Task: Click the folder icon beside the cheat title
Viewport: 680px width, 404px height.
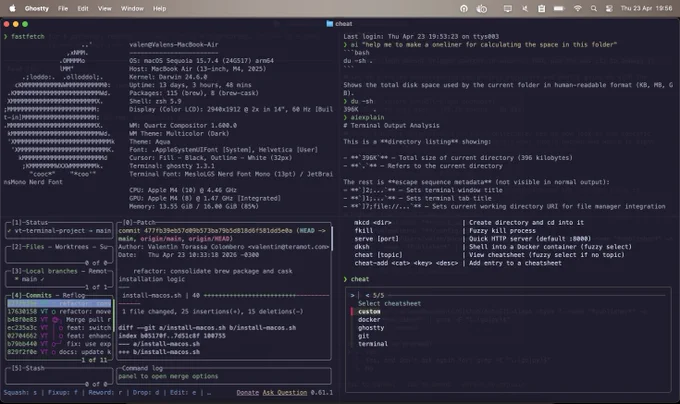Action: click(x=330, y=23)
